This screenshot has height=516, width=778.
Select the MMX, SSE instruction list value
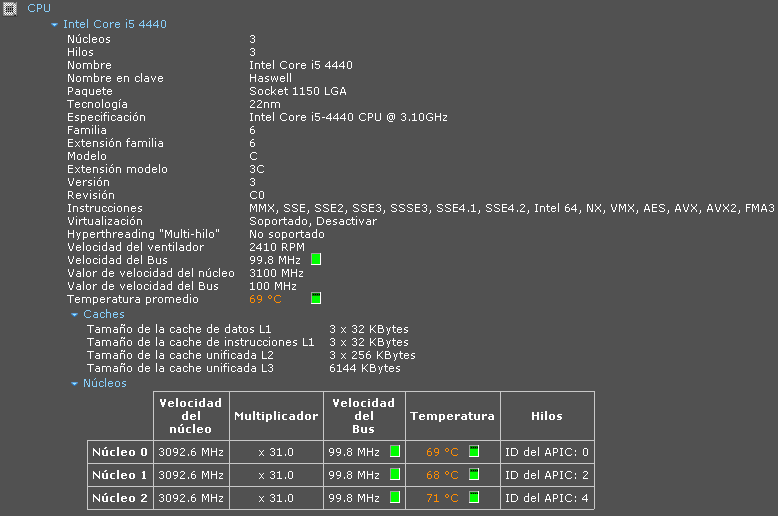tap(512, 208)
